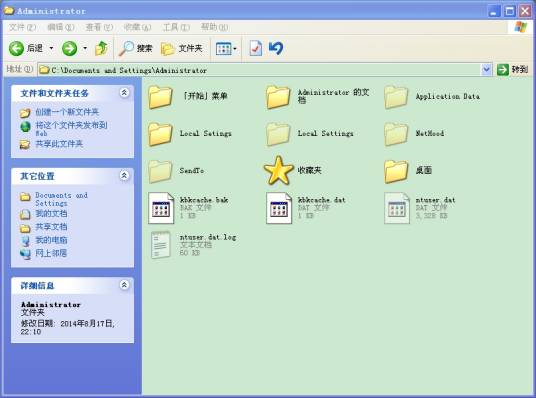The height and width of the screenshot is (398, 536).
Task: Click inside the address path field
Action: click(260, 70)
